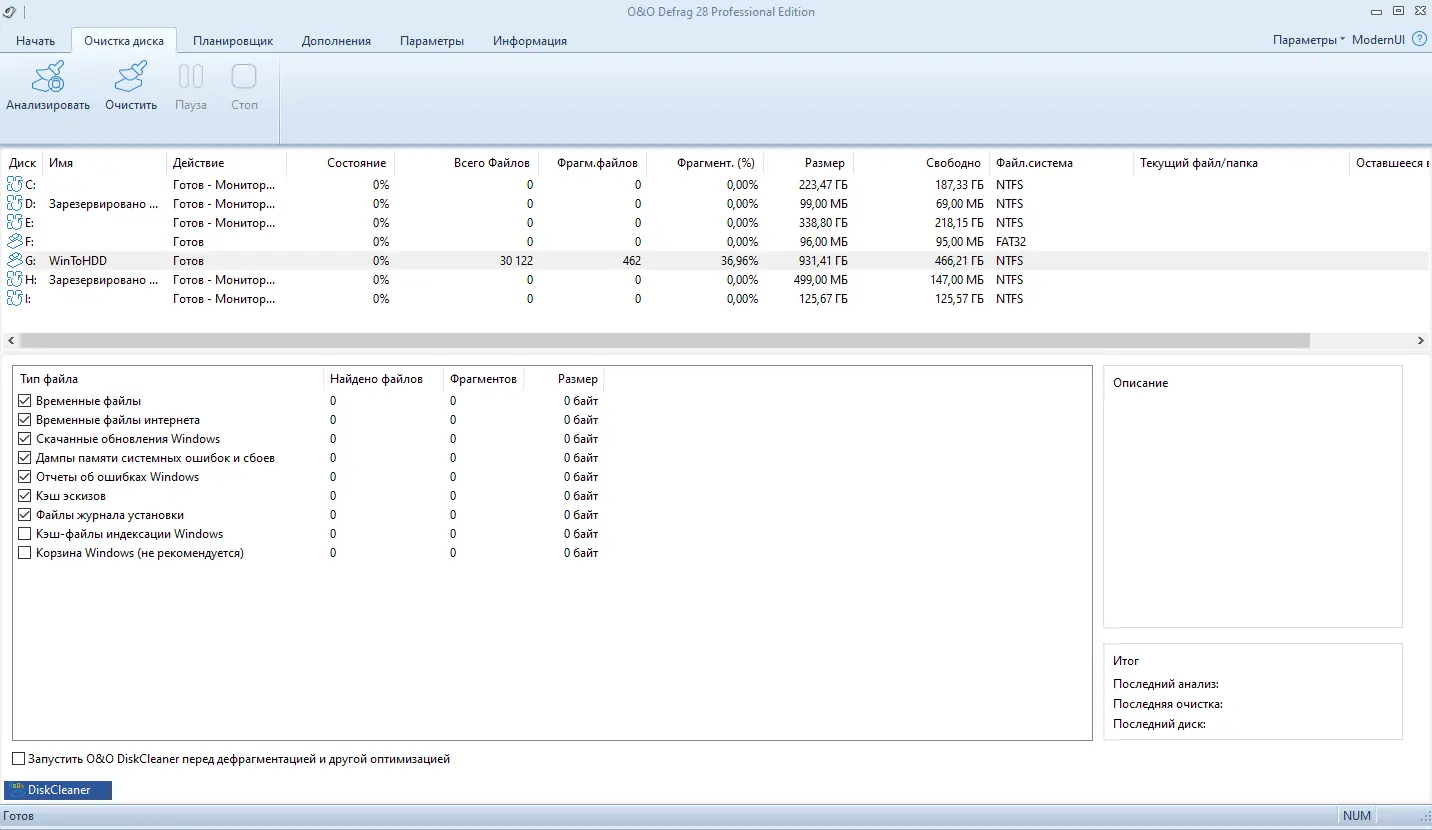Click the Найдено файлов column header
Image resolution: width=1432 pixels, height=830 pixels.
[384, 379]
